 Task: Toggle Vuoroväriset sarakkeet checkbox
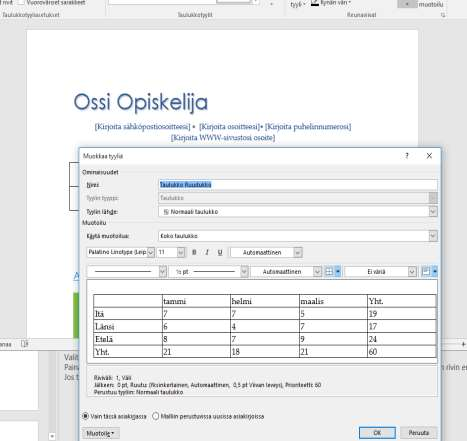[x=21, y=2]
